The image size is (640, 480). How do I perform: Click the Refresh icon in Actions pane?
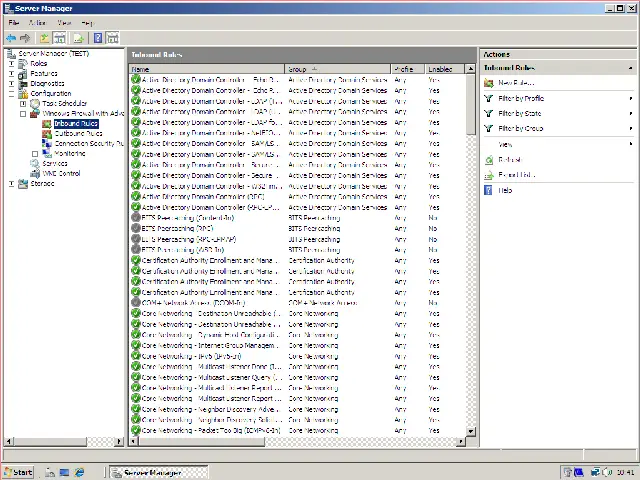click(489, 160)
